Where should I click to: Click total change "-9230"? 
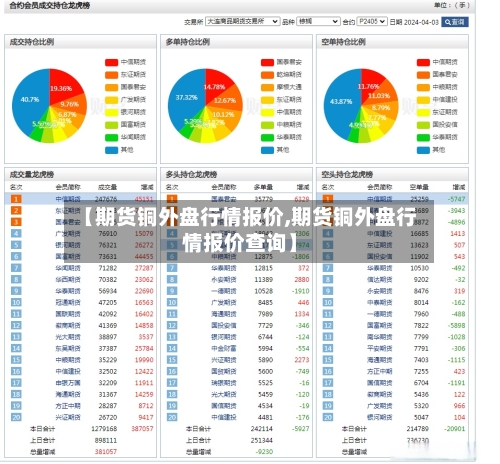pyautogui.click(x=264, y=452)
